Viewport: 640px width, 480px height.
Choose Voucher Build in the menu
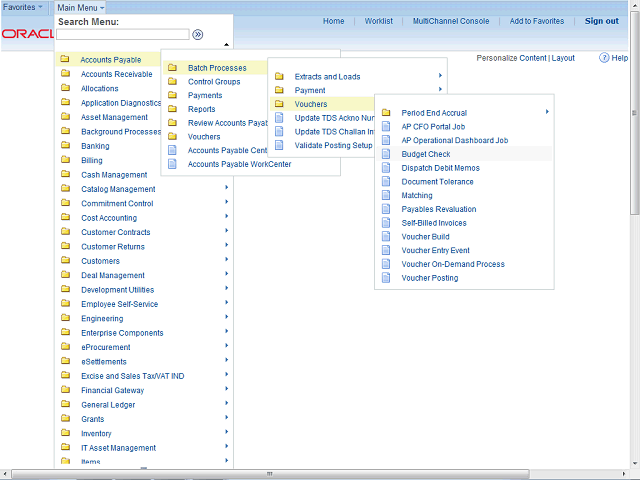tap(425, 237)
